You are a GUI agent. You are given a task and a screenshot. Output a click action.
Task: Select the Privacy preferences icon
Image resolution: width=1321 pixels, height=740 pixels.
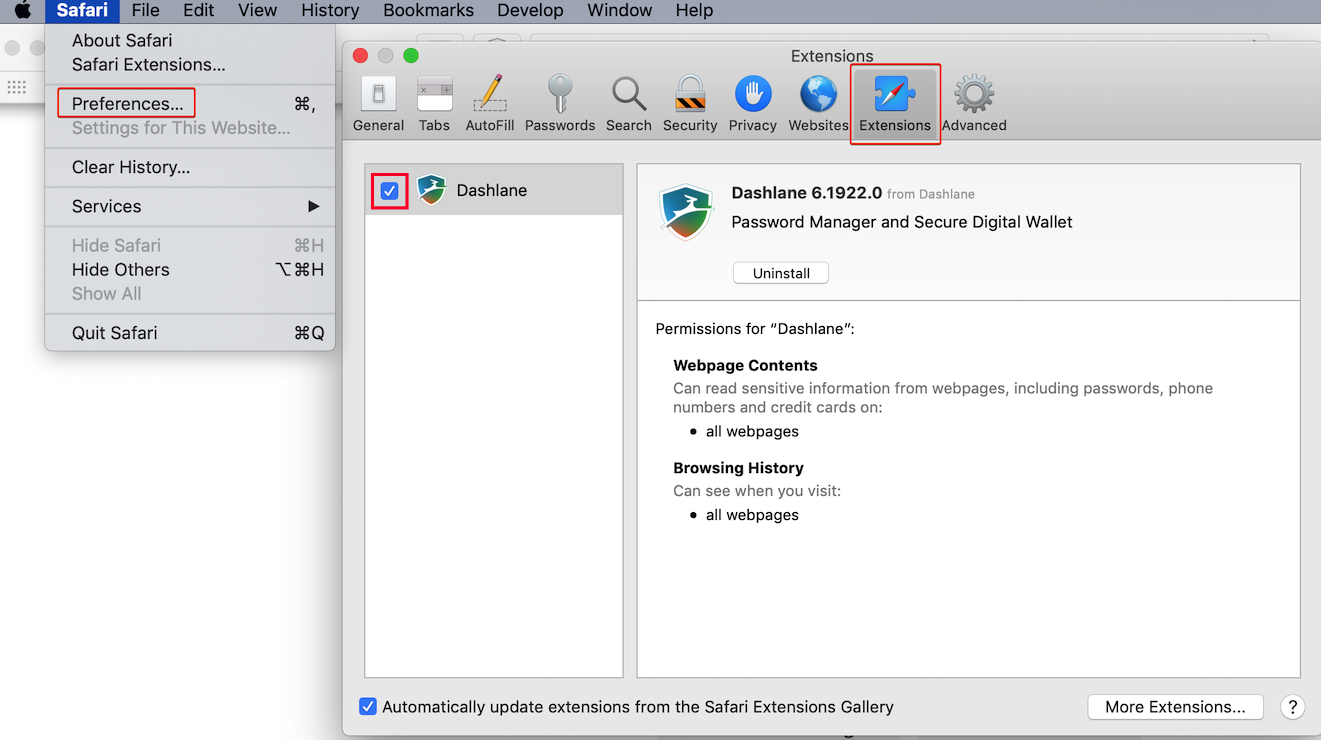[752, 100]
